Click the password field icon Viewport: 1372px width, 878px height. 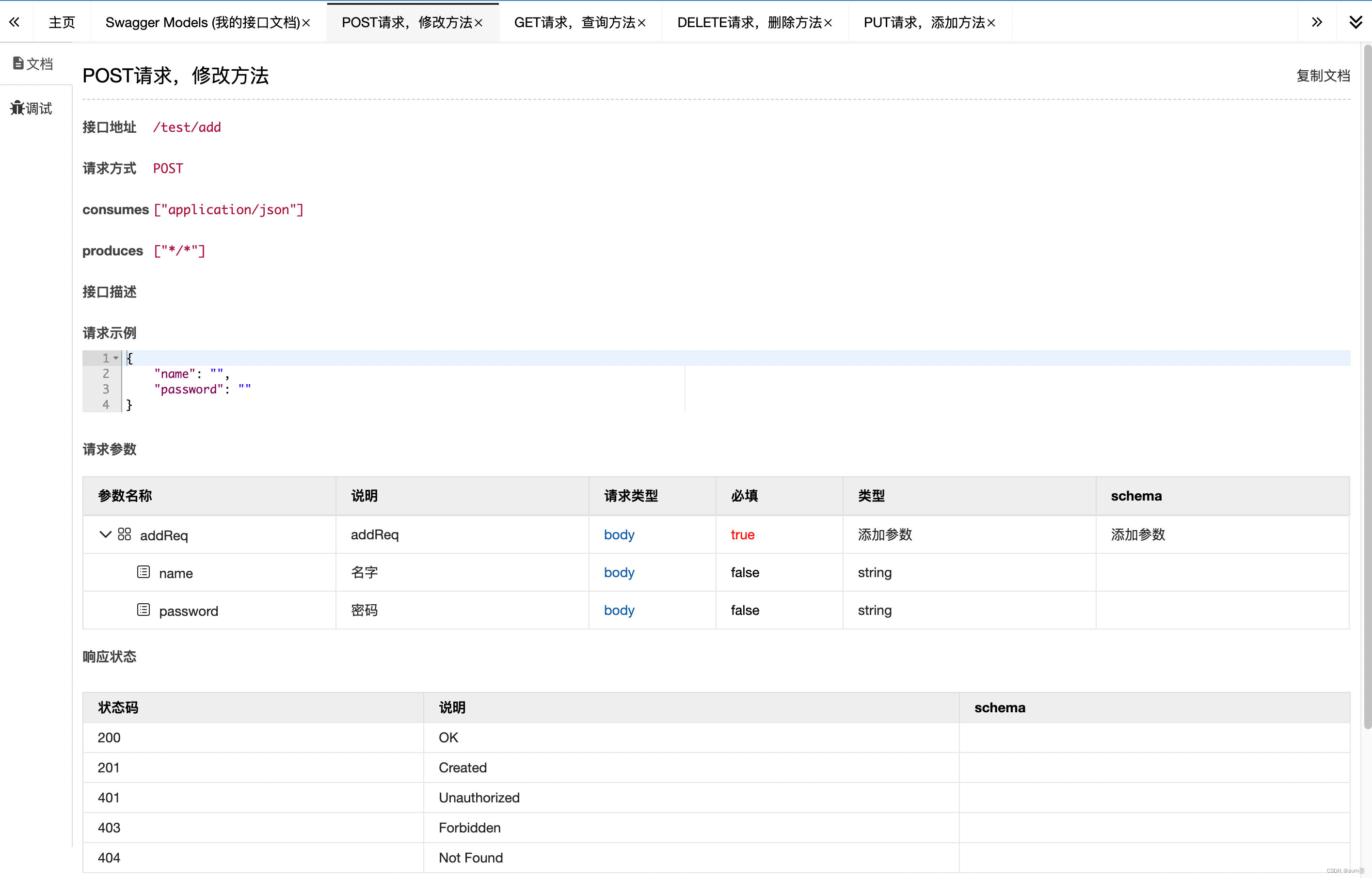pos(143,610)
